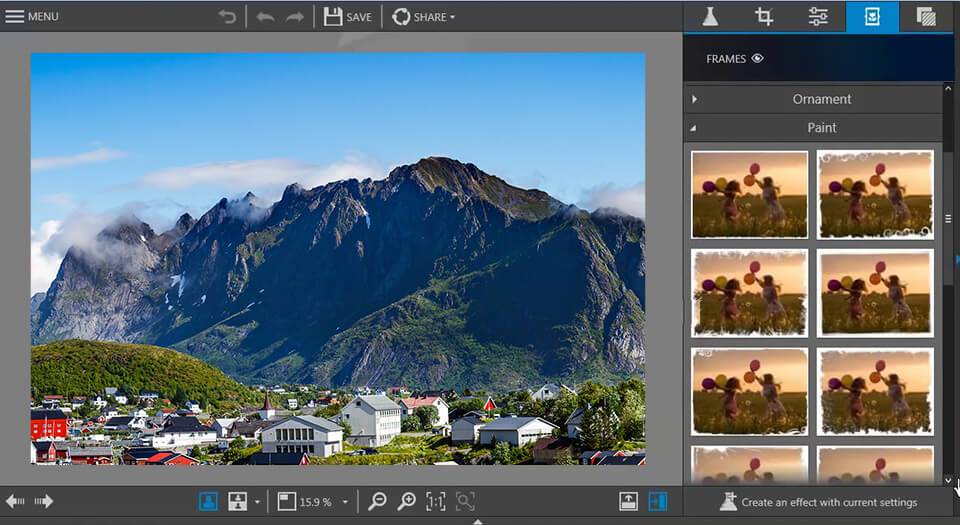
Task: Go to the previous image arrow
Action: click(15, 502)
